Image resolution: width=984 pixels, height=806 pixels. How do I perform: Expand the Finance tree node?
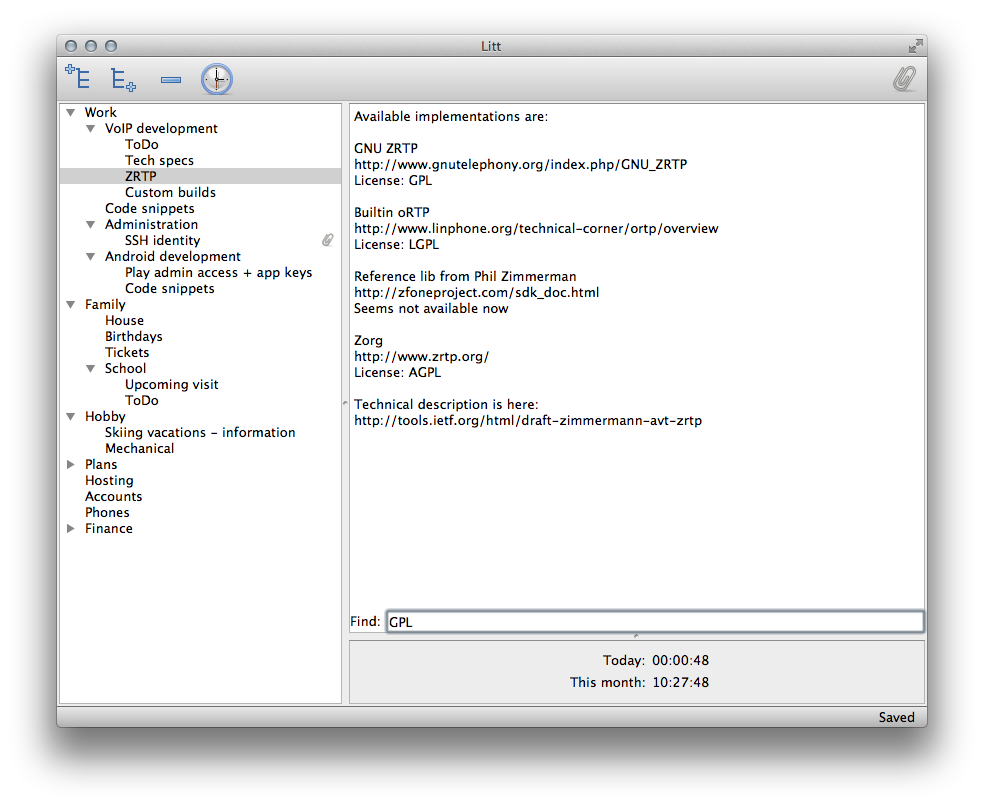(71, 529)
